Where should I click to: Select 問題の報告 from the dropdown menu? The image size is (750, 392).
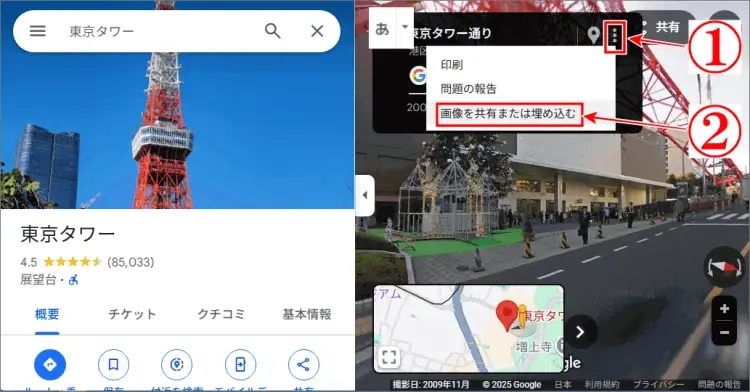(469, 89)
